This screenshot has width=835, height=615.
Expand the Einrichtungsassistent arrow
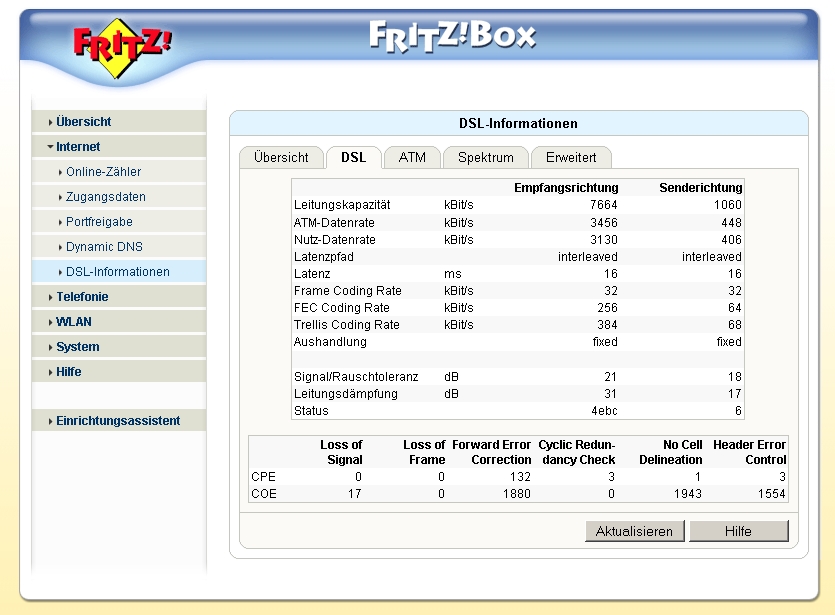51,421
